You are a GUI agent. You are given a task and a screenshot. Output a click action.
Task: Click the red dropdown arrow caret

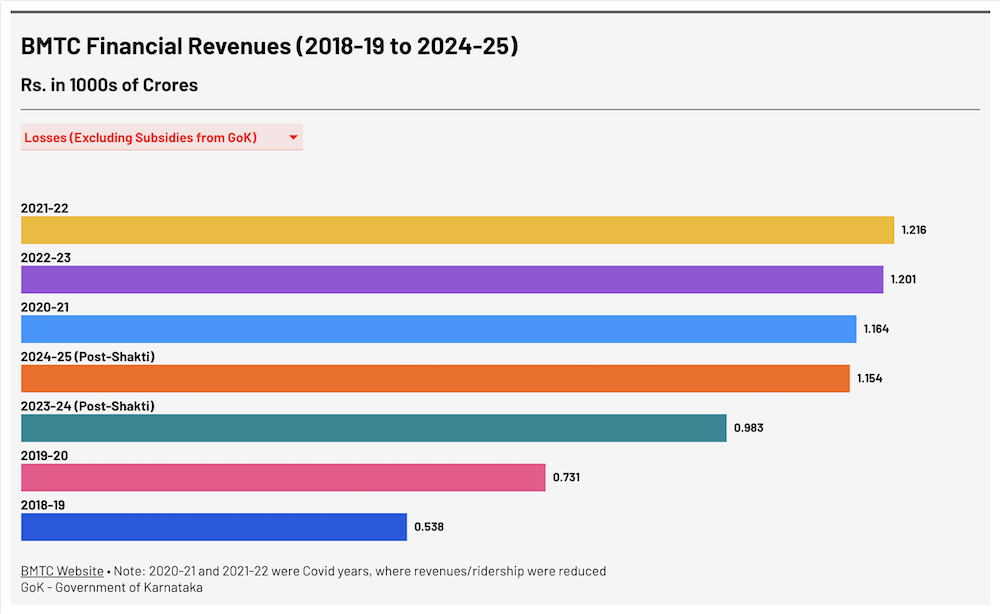pos(293,138)
